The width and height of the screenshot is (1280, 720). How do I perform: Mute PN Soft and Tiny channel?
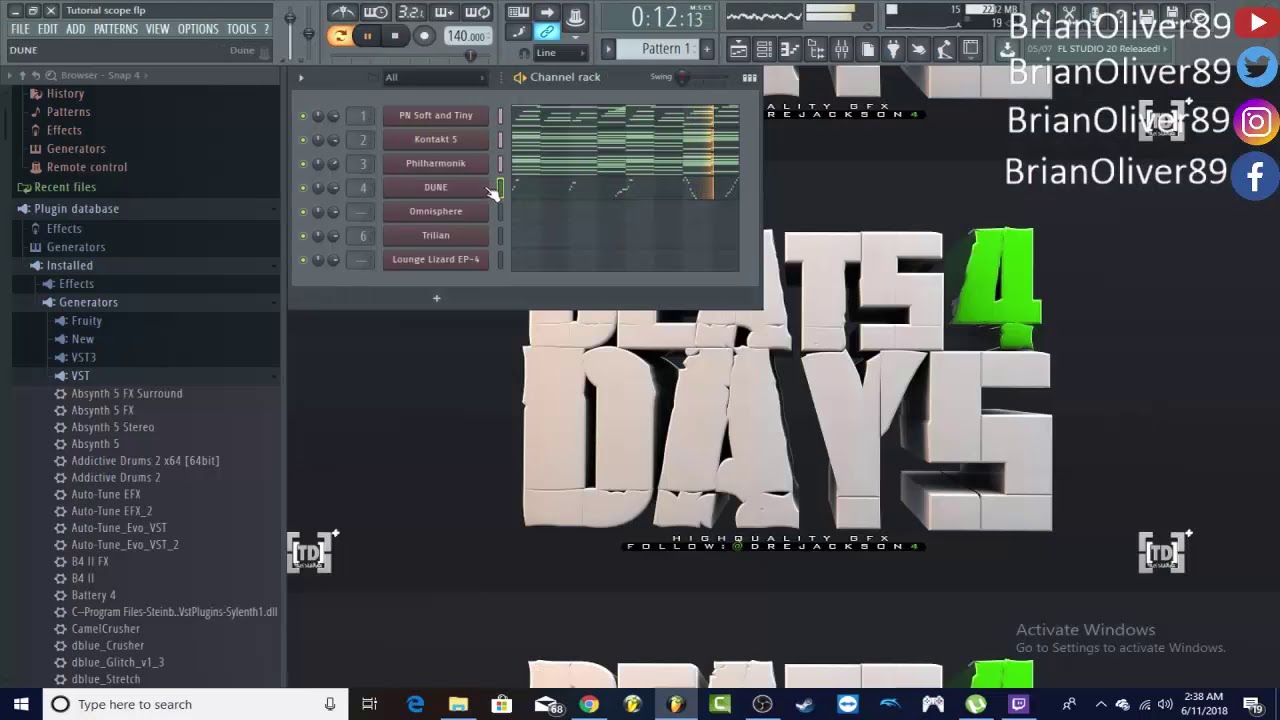[303, 116]
